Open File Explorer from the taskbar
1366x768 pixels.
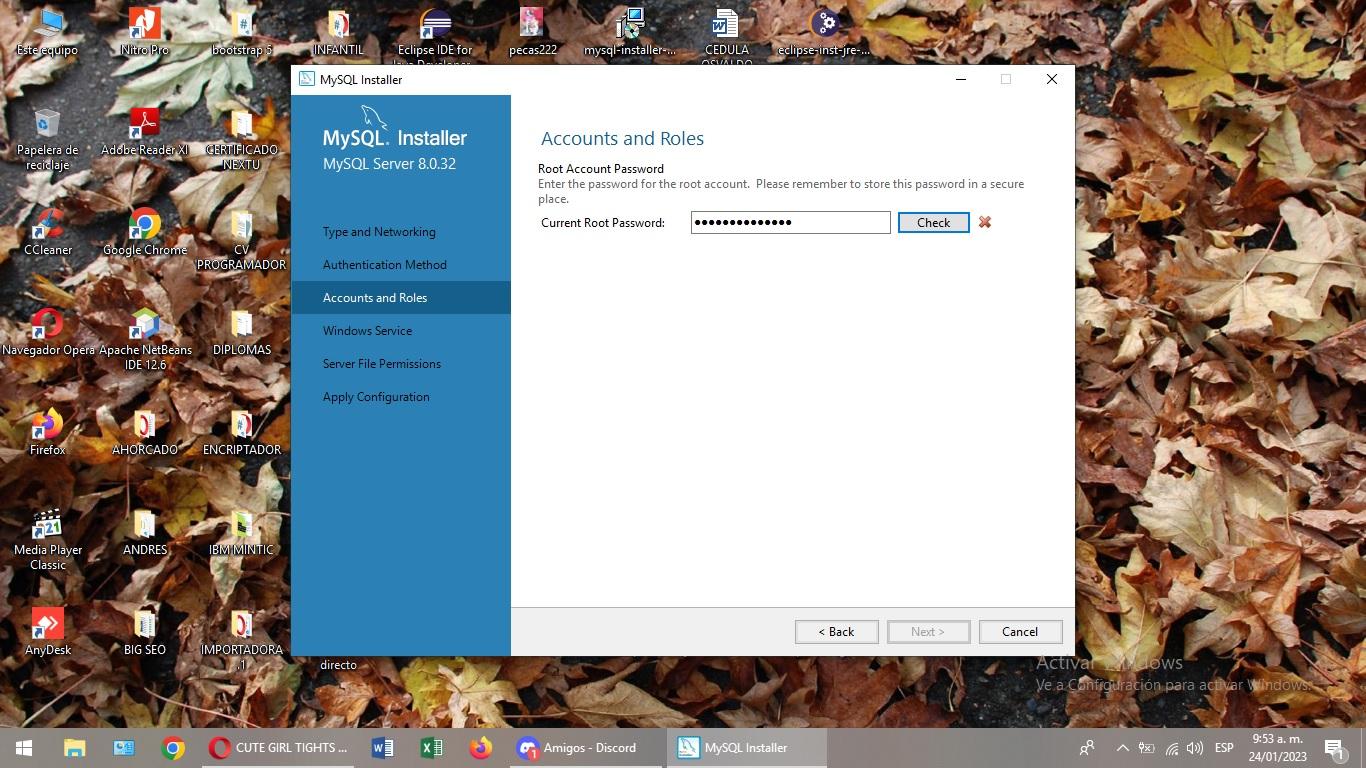[x=74, y=748]
